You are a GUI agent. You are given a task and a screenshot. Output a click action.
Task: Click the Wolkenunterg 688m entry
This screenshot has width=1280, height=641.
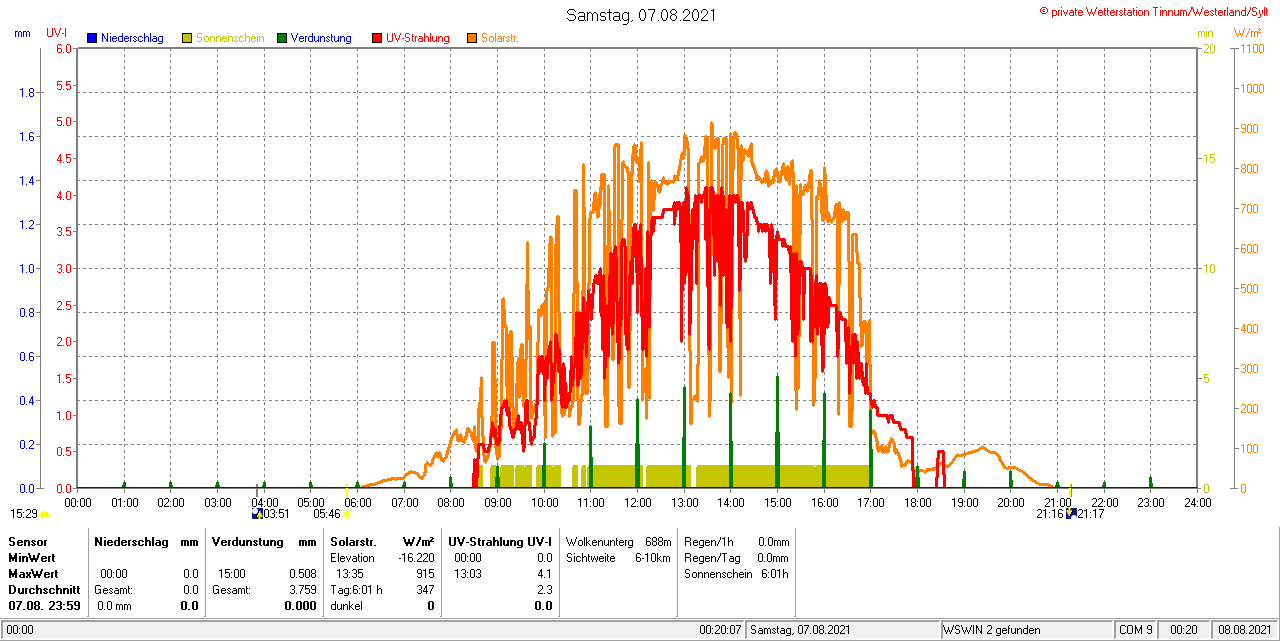click(618, 541)
